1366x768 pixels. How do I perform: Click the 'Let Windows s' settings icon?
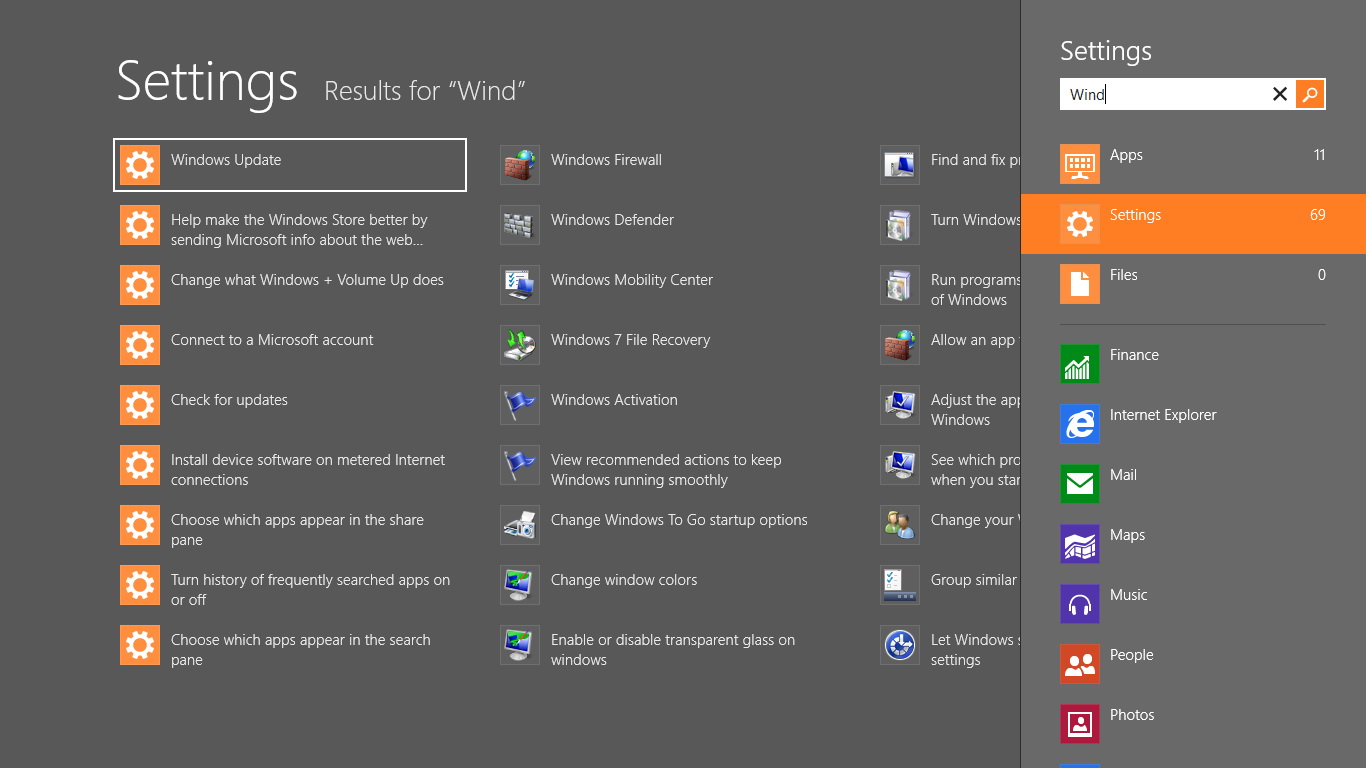[x=900, y=645]
